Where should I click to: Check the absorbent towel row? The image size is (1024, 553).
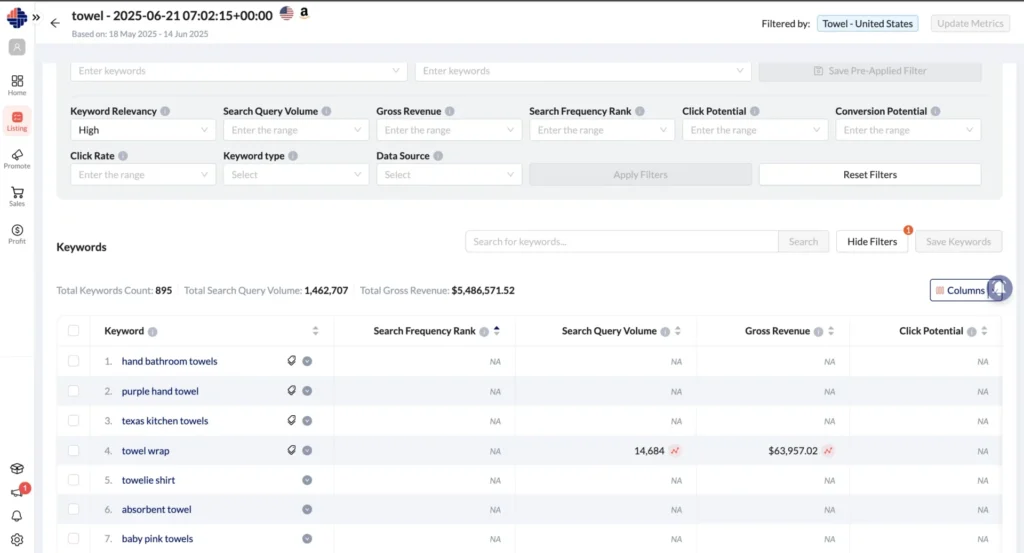pyautogui.click(x=73, y=509)
